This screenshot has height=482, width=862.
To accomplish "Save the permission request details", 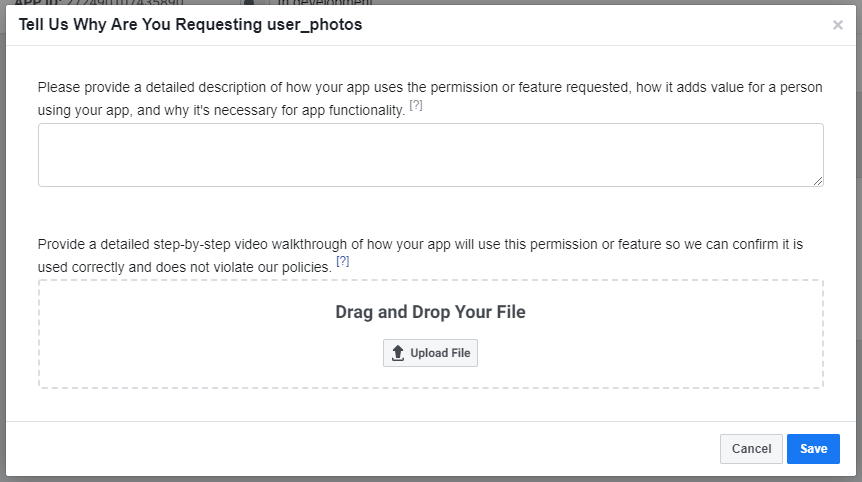I will [x=813, y=449].
